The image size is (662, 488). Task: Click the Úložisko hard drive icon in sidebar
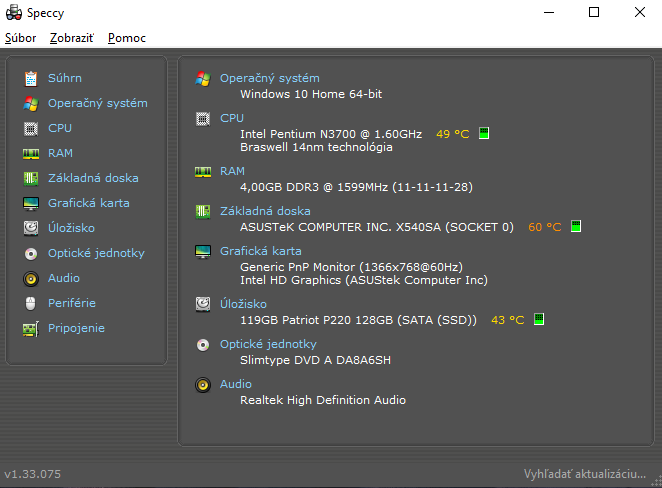31,228
